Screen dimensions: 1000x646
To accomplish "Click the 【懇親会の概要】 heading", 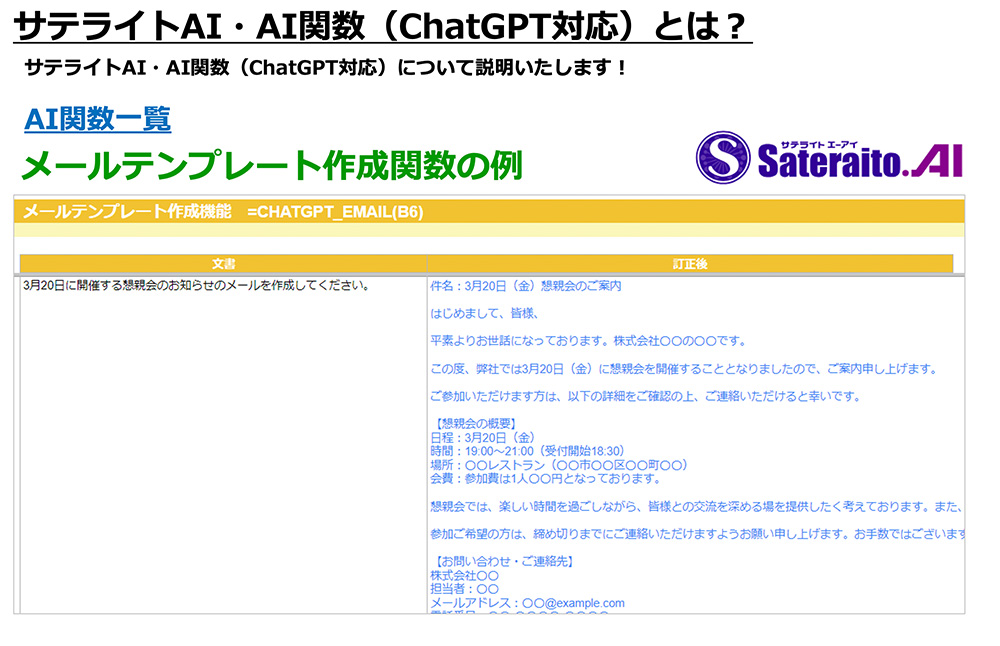I will click(x=475, y=423).
